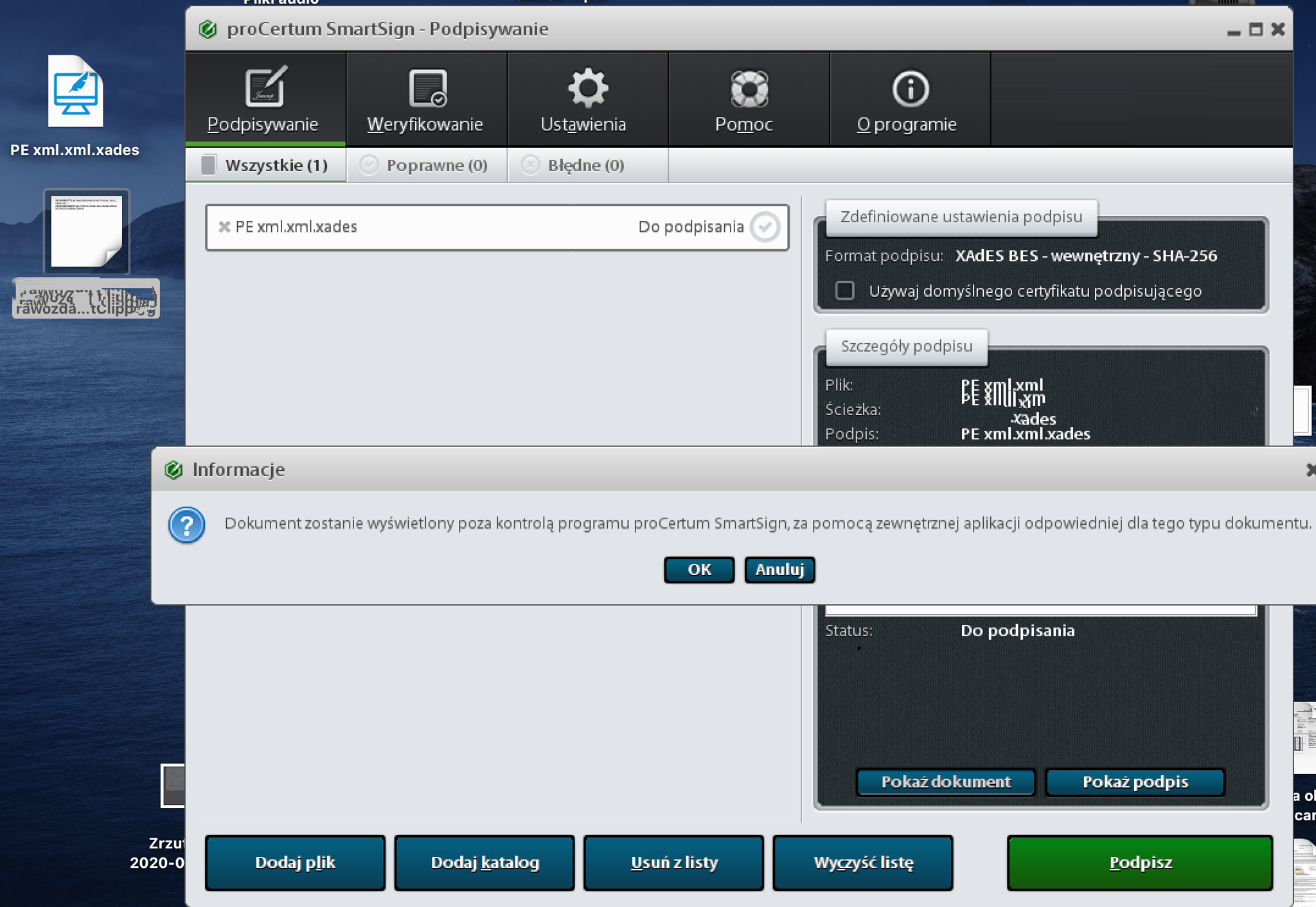Viewport: 1316px width, 907px height.
Task: Cancel the Informacje dialog with Anuluj
Action: (x=779, y=570)
